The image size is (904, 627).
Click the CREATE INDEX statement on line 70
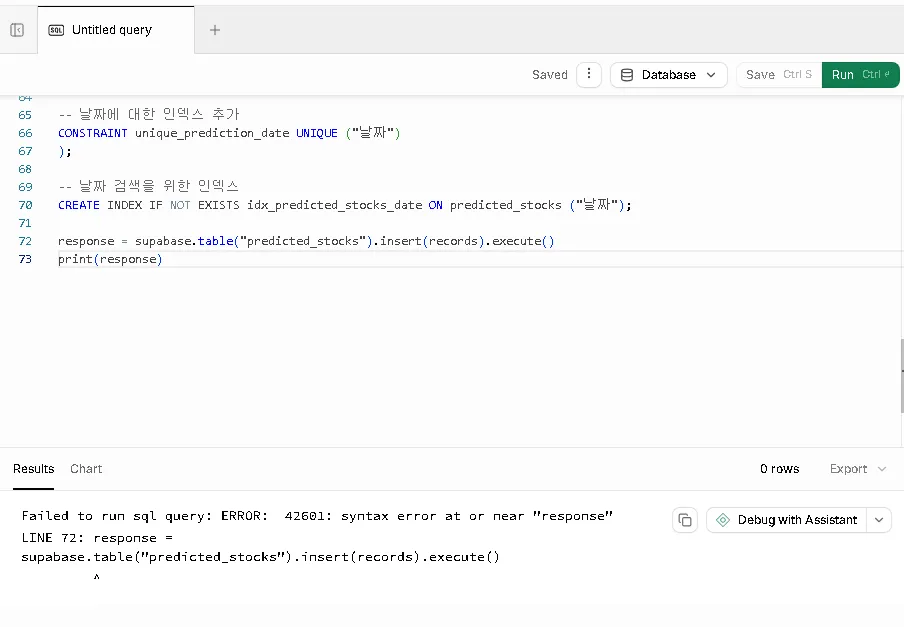click(x=345, y=205)
